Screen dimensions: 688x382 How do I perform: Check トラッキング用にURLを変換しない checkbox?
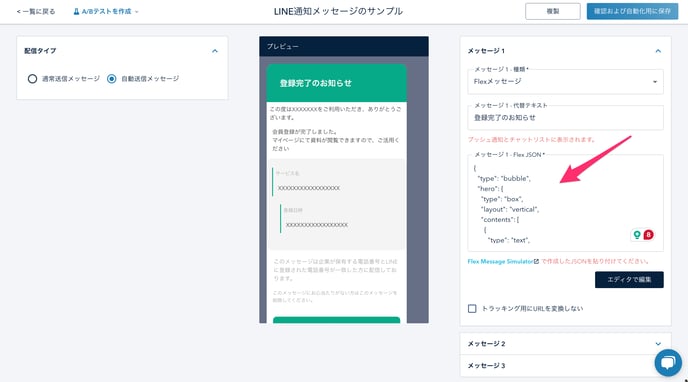click(472, 309)
